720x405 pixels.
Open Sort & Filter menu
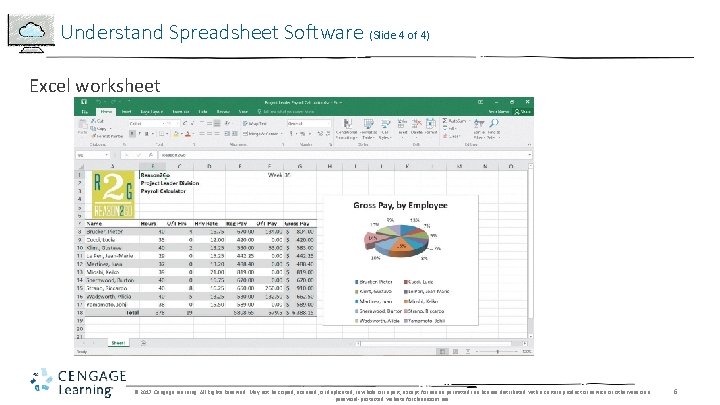click(479, 129)
